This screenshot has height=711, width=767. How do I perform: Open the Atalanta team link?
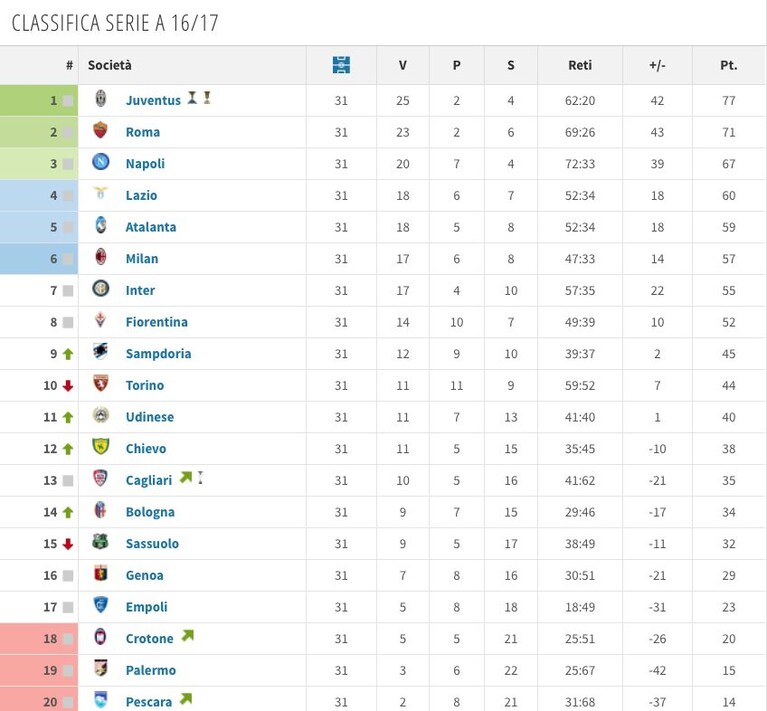[151, 227]
